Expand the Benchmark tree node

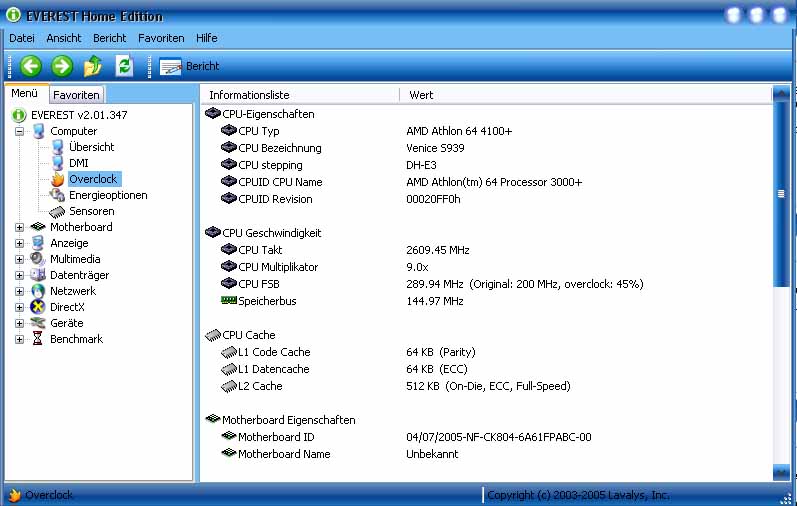click(x=19, y=339)
